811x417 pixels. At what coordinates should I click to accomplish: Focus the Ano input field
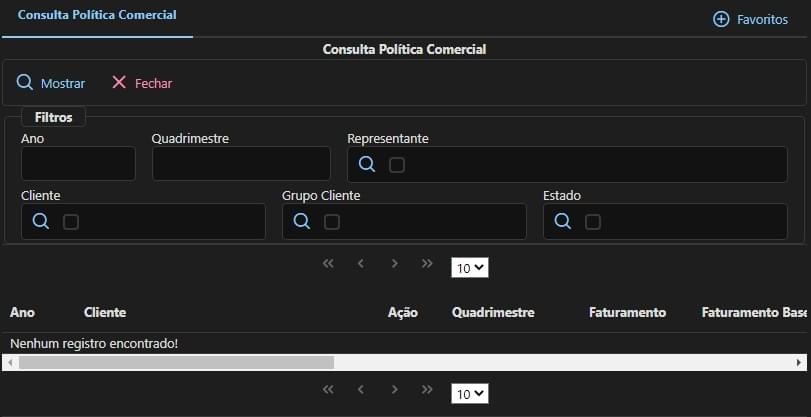tap(78, 163)
